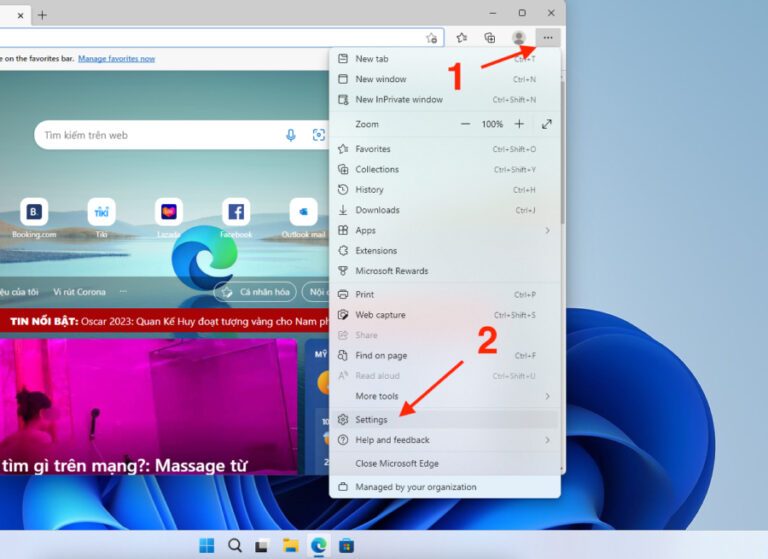
Task: Open the Massage news story thumbnail
Action: [x=148, y=407]
